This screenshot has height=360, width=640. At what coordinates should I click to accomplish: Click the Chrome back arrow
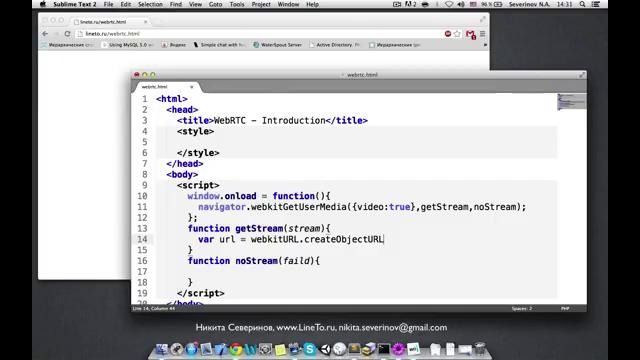point(45,33)
